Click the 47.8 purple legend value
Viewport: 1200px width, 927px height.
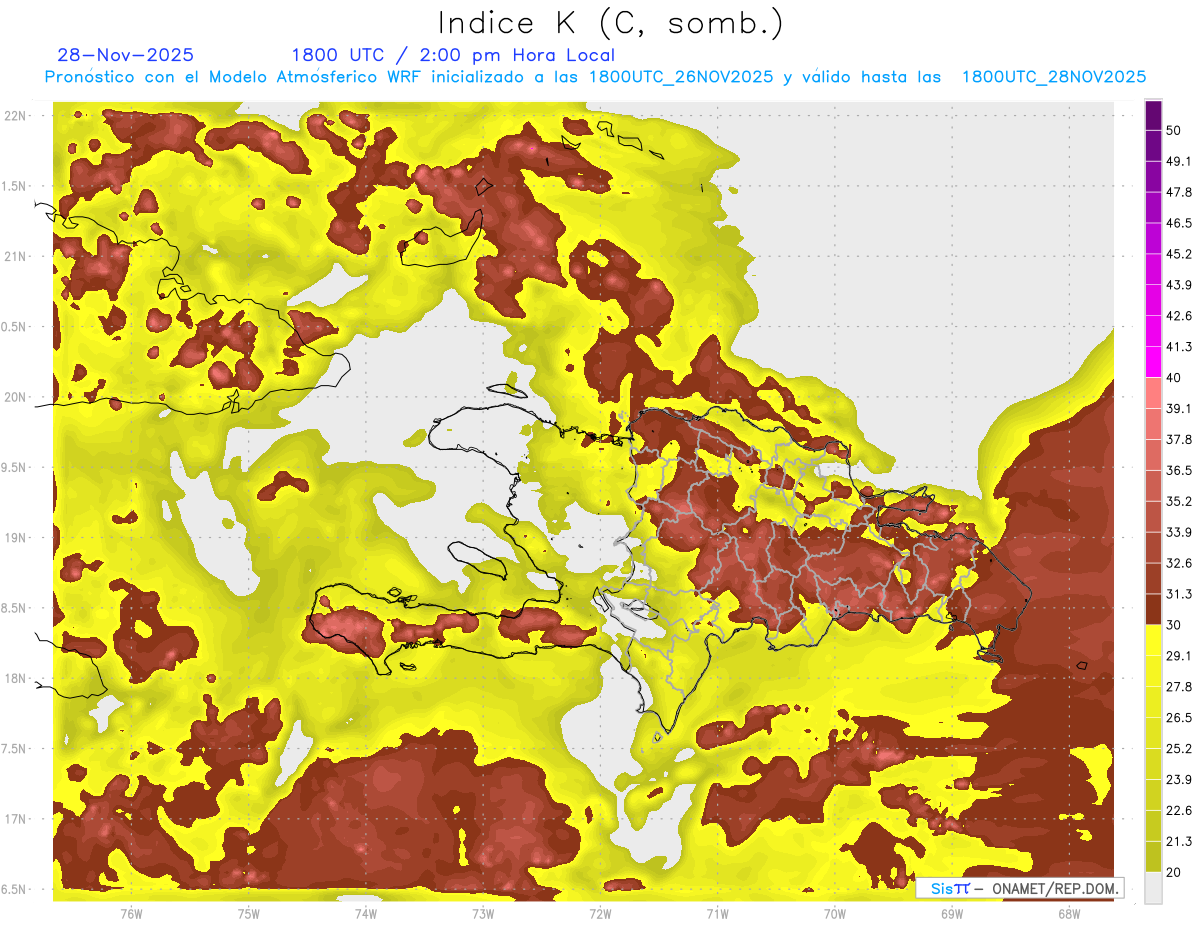tap(1179, 192)
